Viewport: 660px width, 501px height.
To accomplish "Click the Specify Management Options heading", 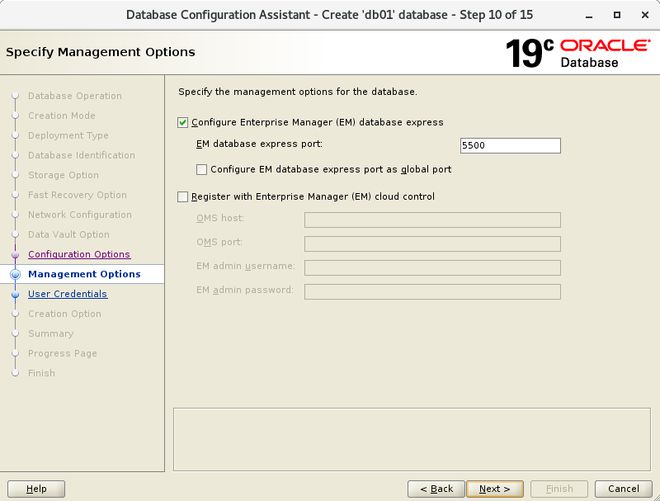I will pyautogui.click(x=101, y=52).
